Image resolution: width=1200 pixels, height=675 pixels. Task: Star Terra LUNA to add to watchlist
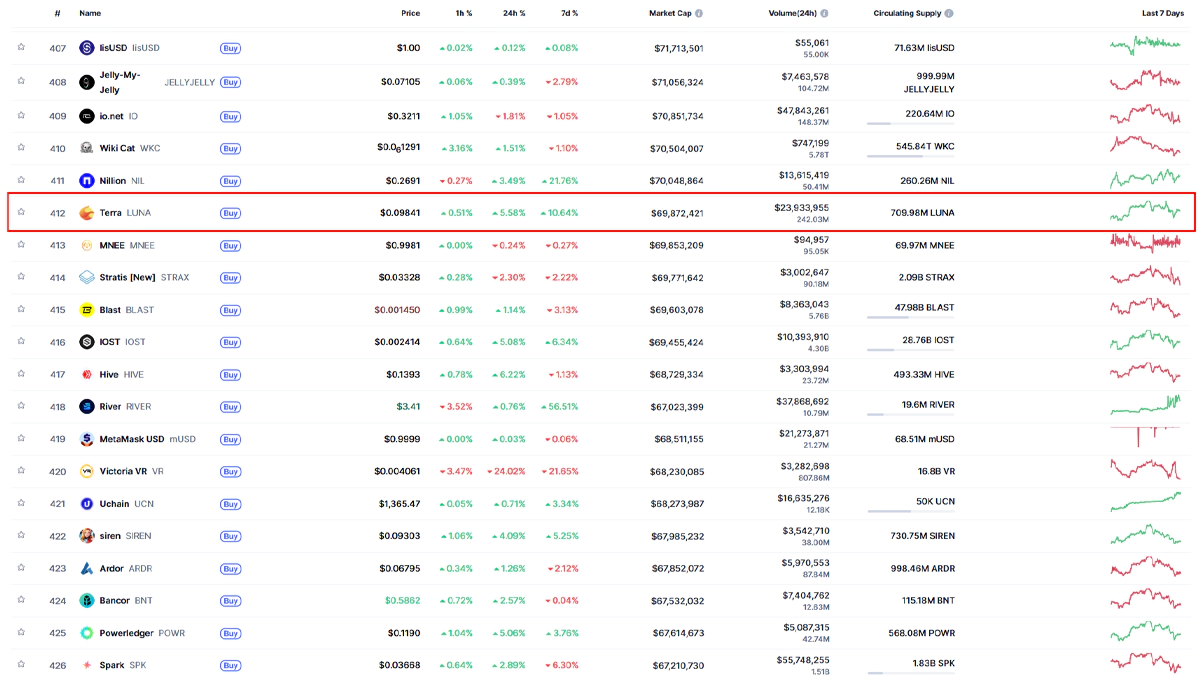[x=20, y=213]
